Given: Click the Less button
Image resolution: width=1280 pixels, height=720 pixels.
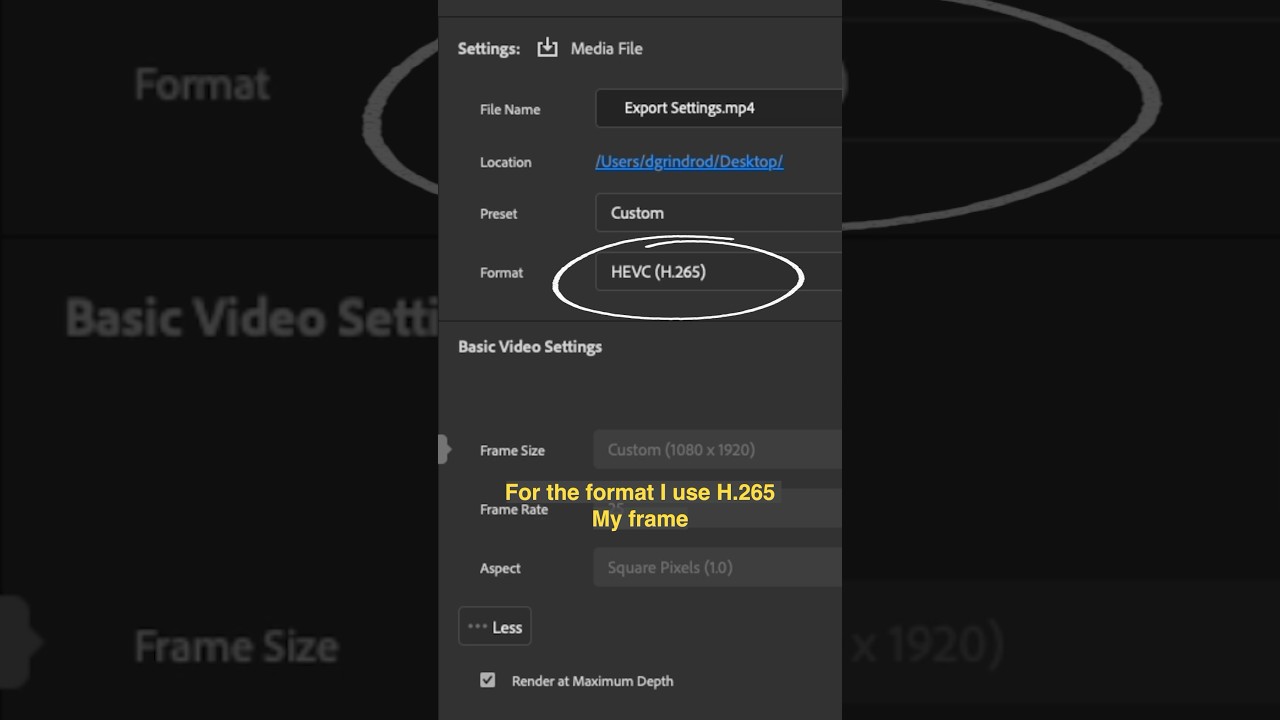Looking at the screenshot, I should (x=495, y=627).
